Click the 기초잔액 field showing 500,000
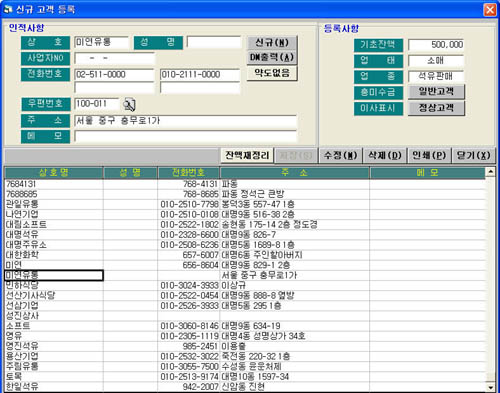500x393 pixels. 436,45
